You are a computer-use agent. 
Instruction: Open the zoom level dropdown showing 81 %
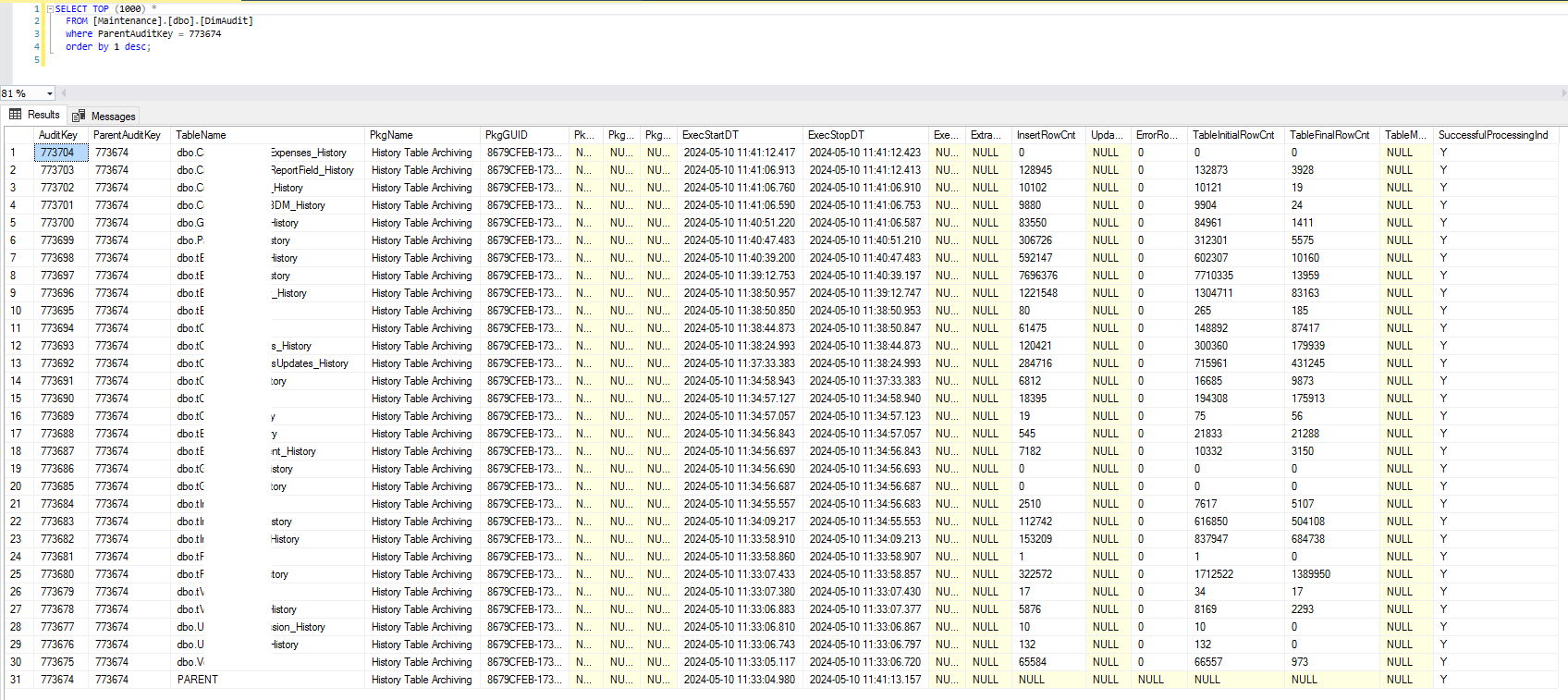[x=50, y=93]
